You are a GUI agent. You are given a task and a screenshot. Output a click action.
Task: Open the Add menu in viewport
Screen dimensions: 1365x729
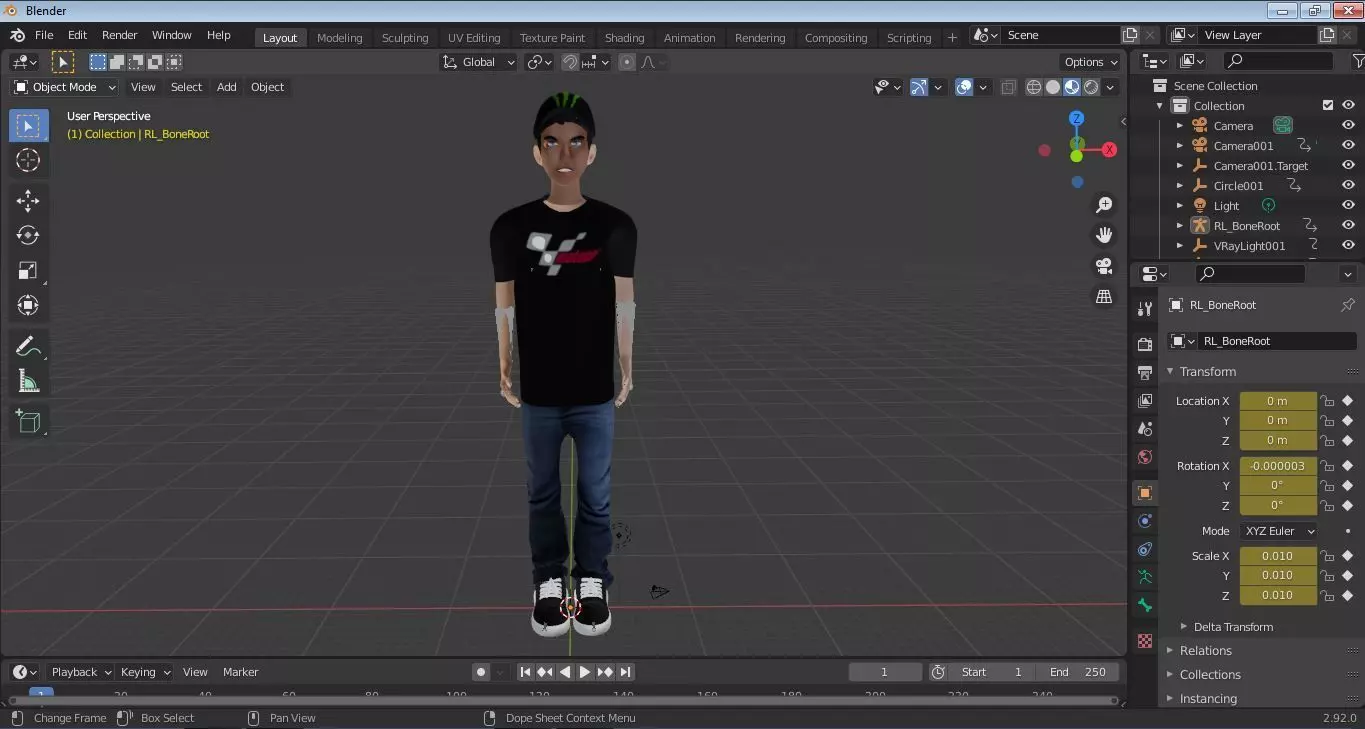(x=227, y=87)
